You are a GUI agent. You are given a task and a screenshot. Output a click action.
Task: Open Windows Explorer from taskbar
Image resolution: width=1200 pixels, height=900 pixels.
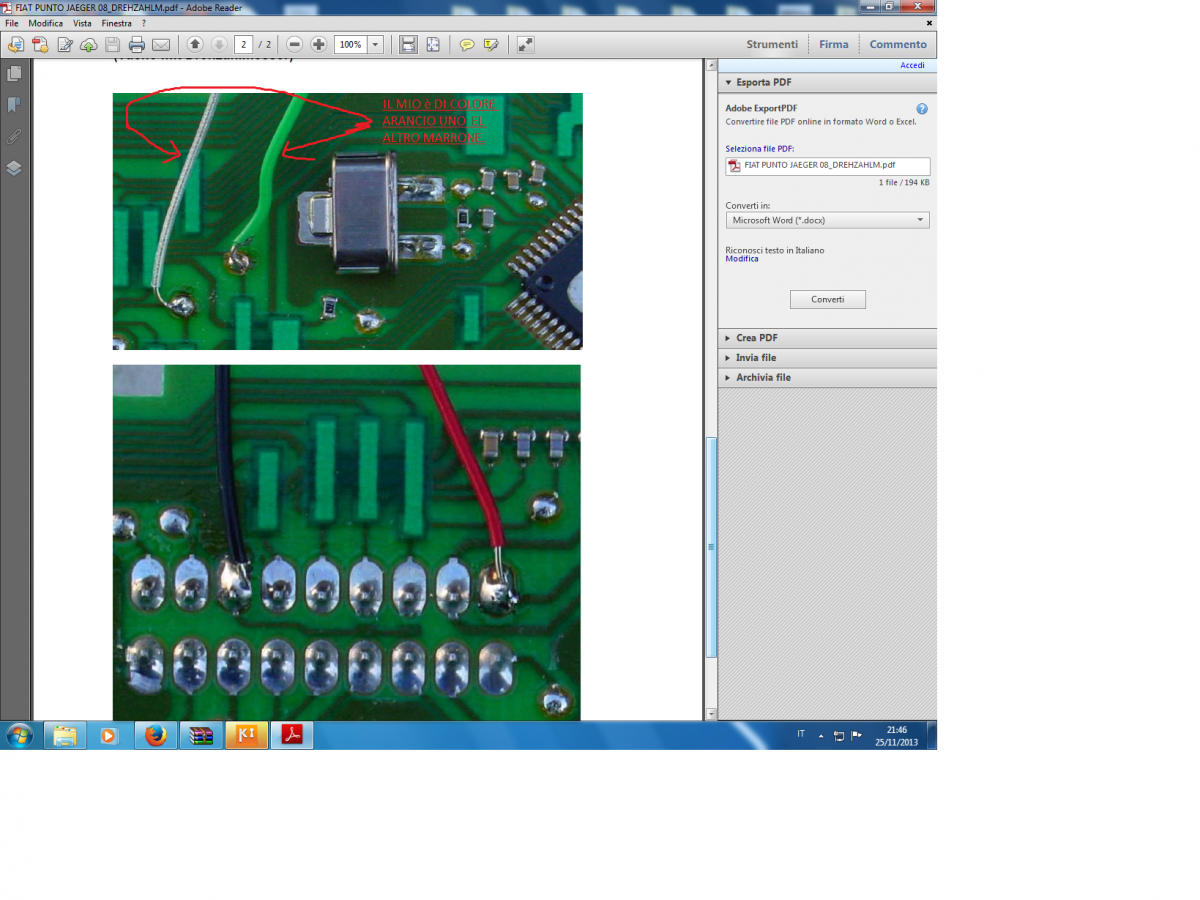(65, 736)
